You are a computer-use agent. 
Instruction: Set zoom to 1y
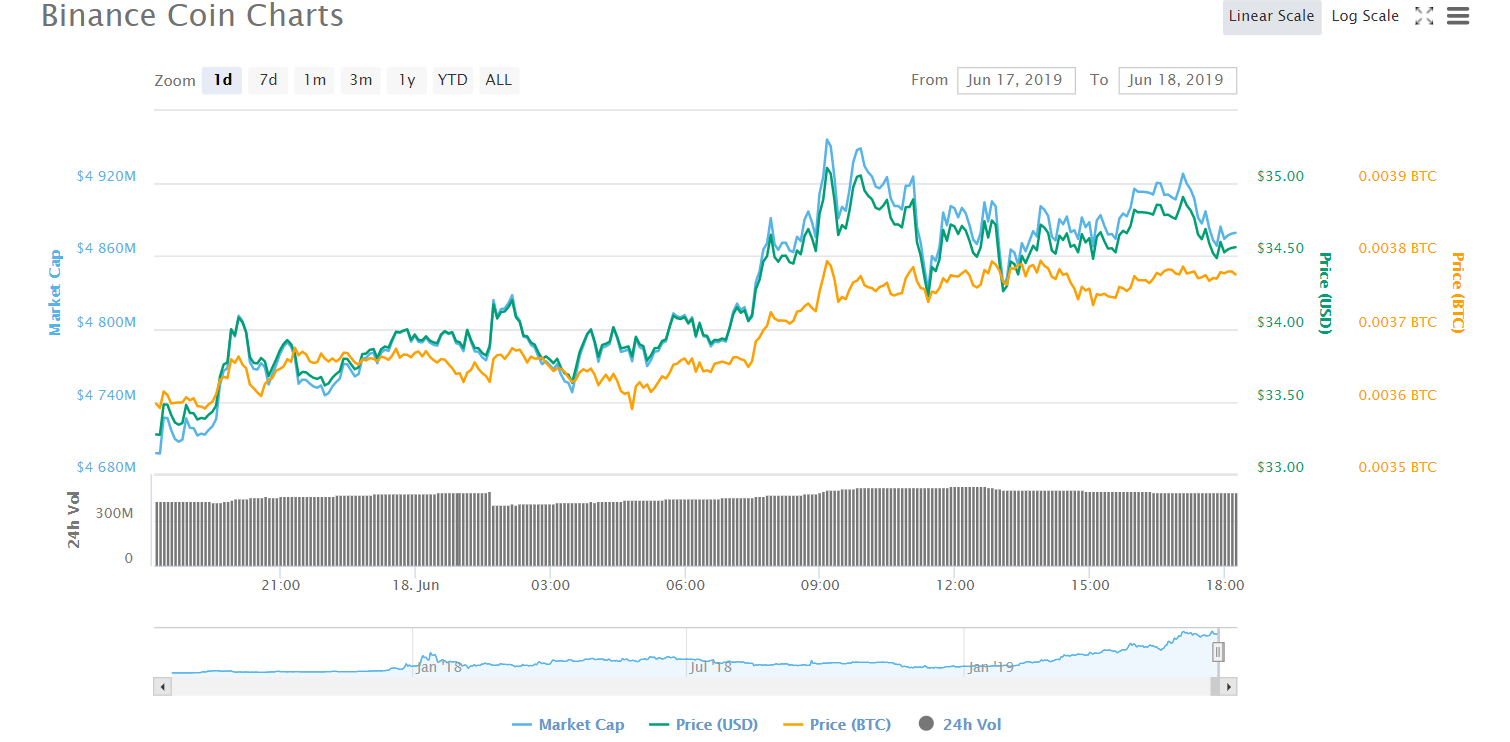tap(406, 80)
